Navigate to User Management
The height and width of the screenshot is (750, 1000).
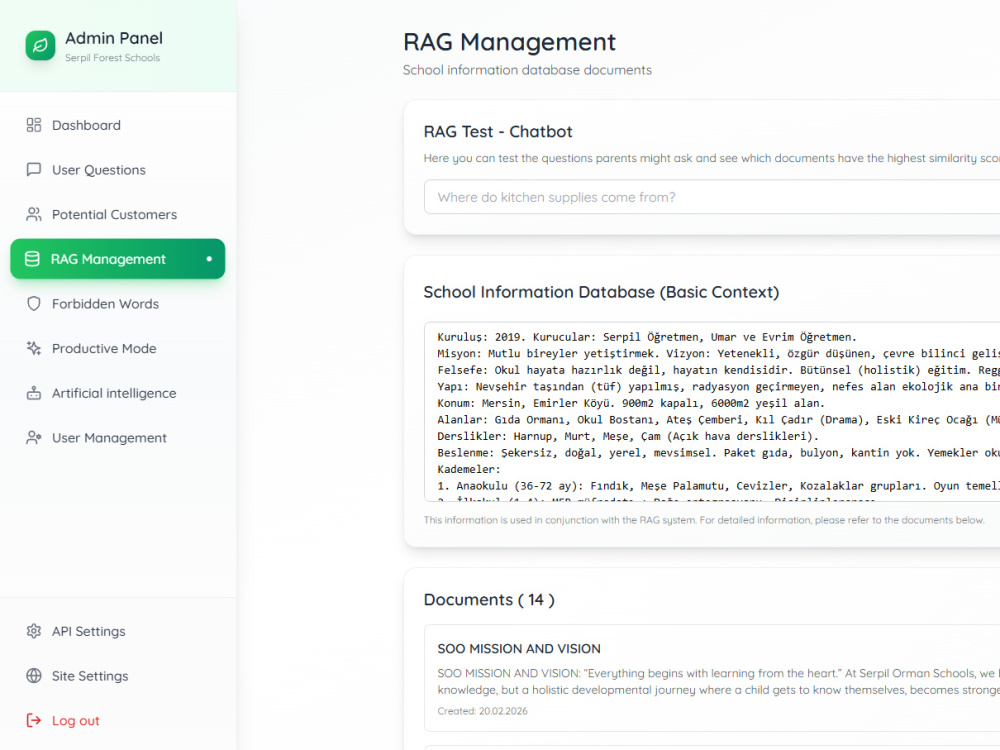118,438
